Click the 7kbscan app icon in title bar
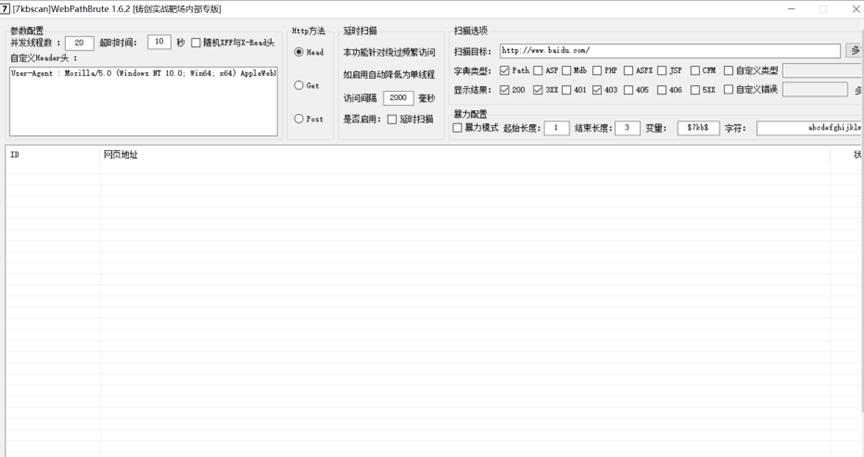The image size is (864, 457). 6,9
